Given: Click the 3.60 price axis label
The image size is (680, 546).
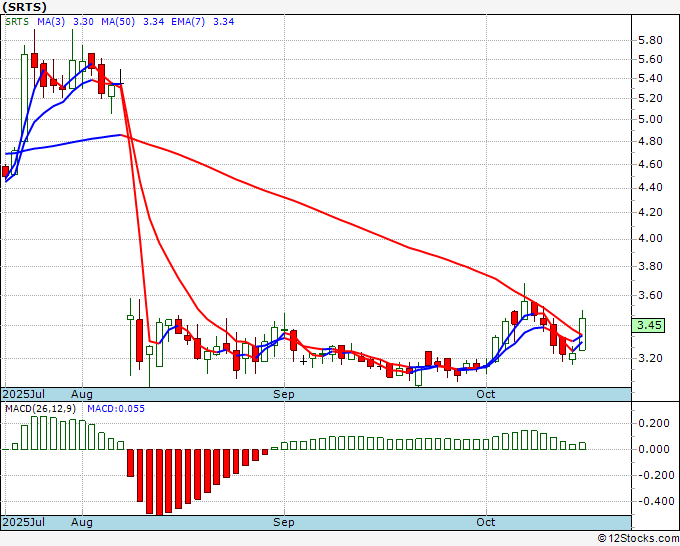Looking at the screenshot, I should (650, 295).
